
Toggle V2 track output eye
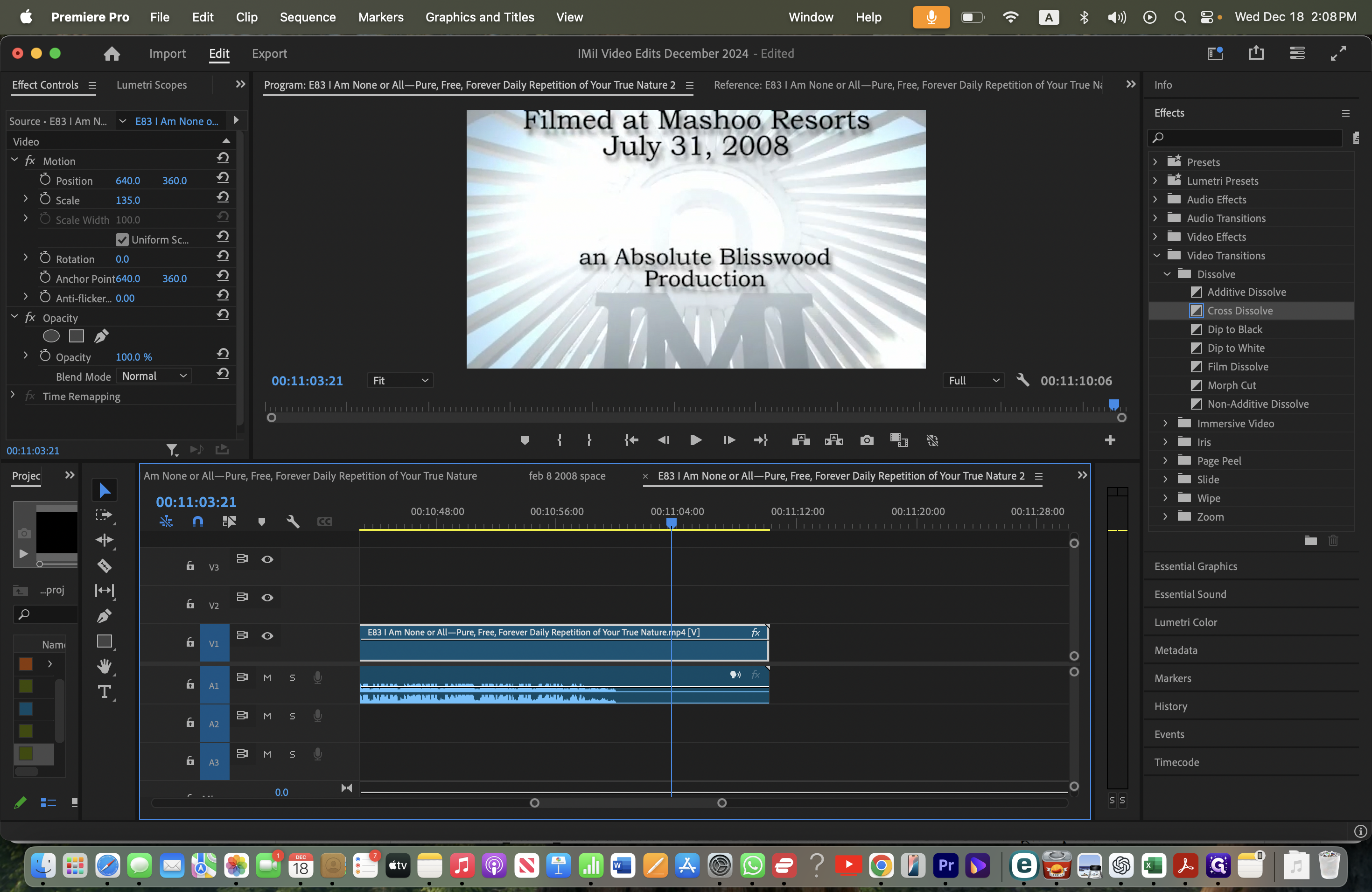pos(267,598)
